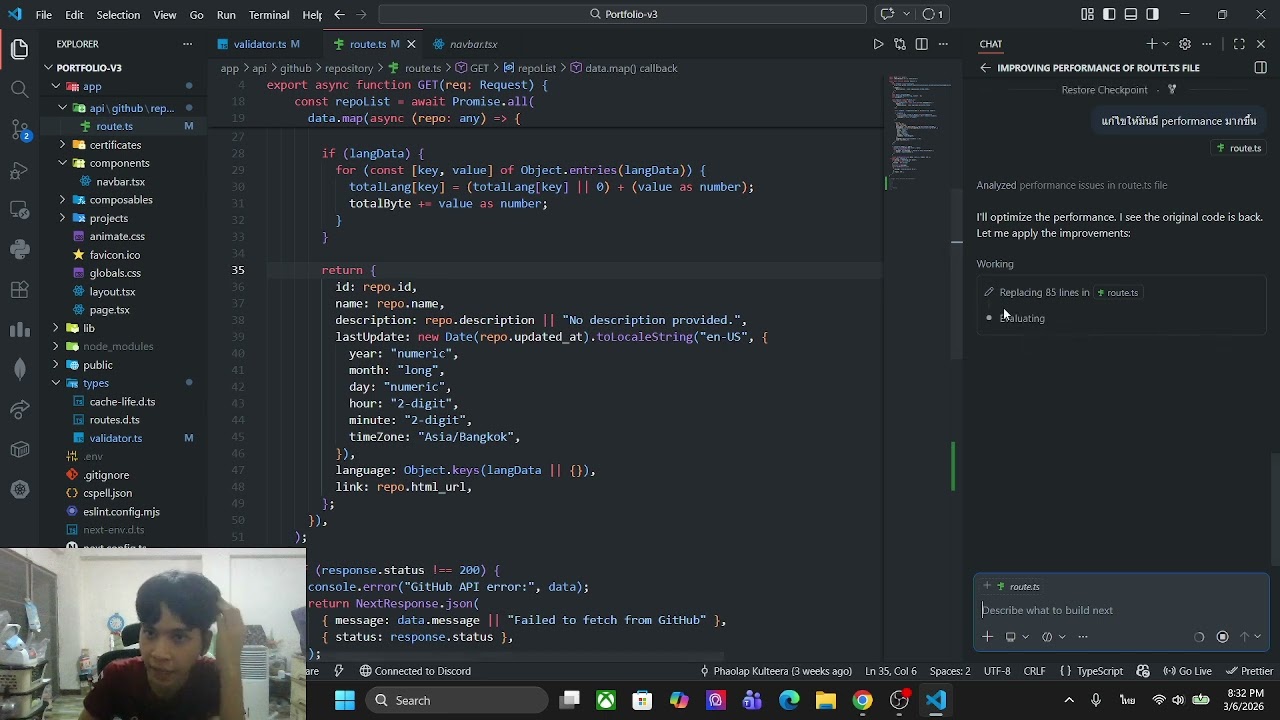The image size is (1280, 720).
Task: Add context with plus in chat input toolbar
Action: click(987, 637)
